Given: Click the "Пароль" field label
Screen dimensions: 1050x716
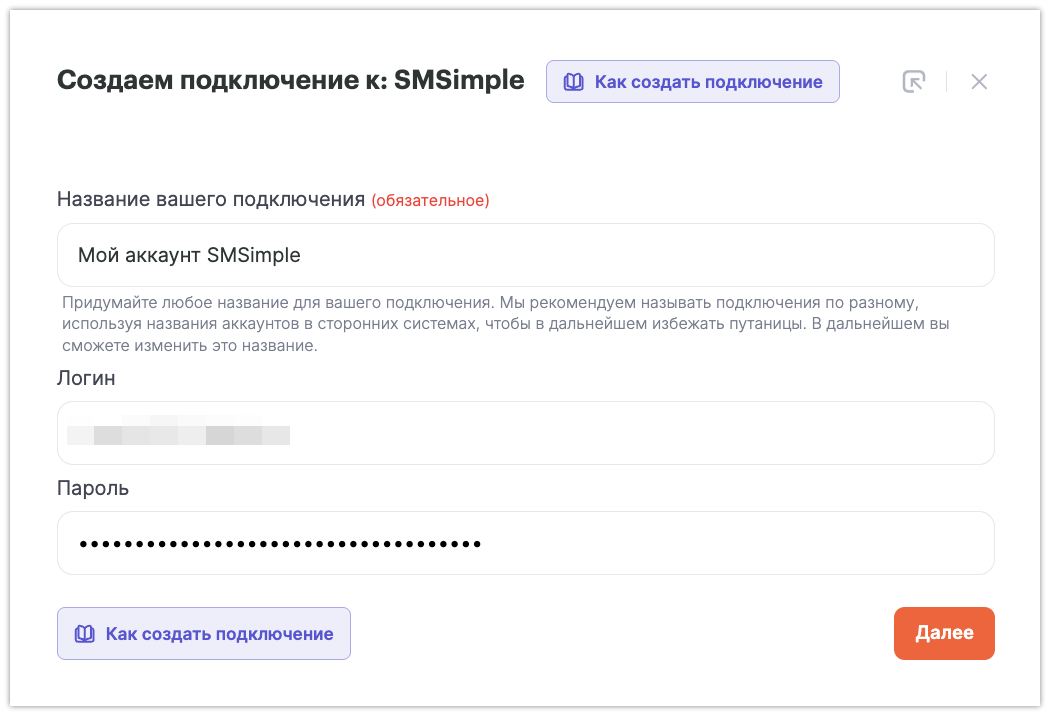Looking at the screenshot, I should (93, 489).
